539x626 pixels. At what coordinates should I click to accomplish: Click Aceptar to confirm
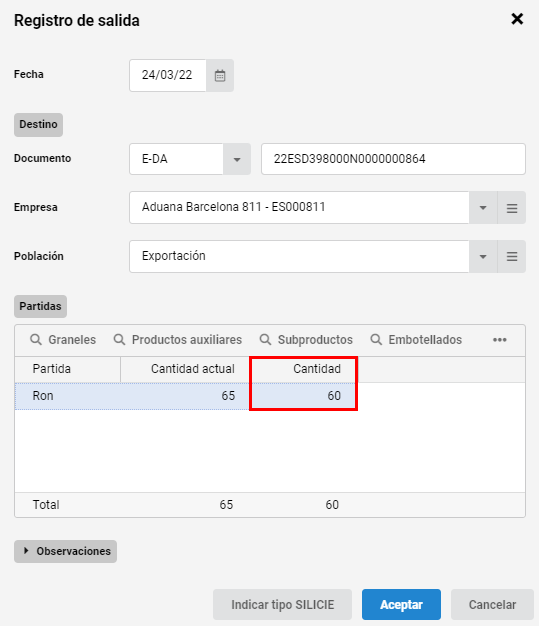[401, 604]
